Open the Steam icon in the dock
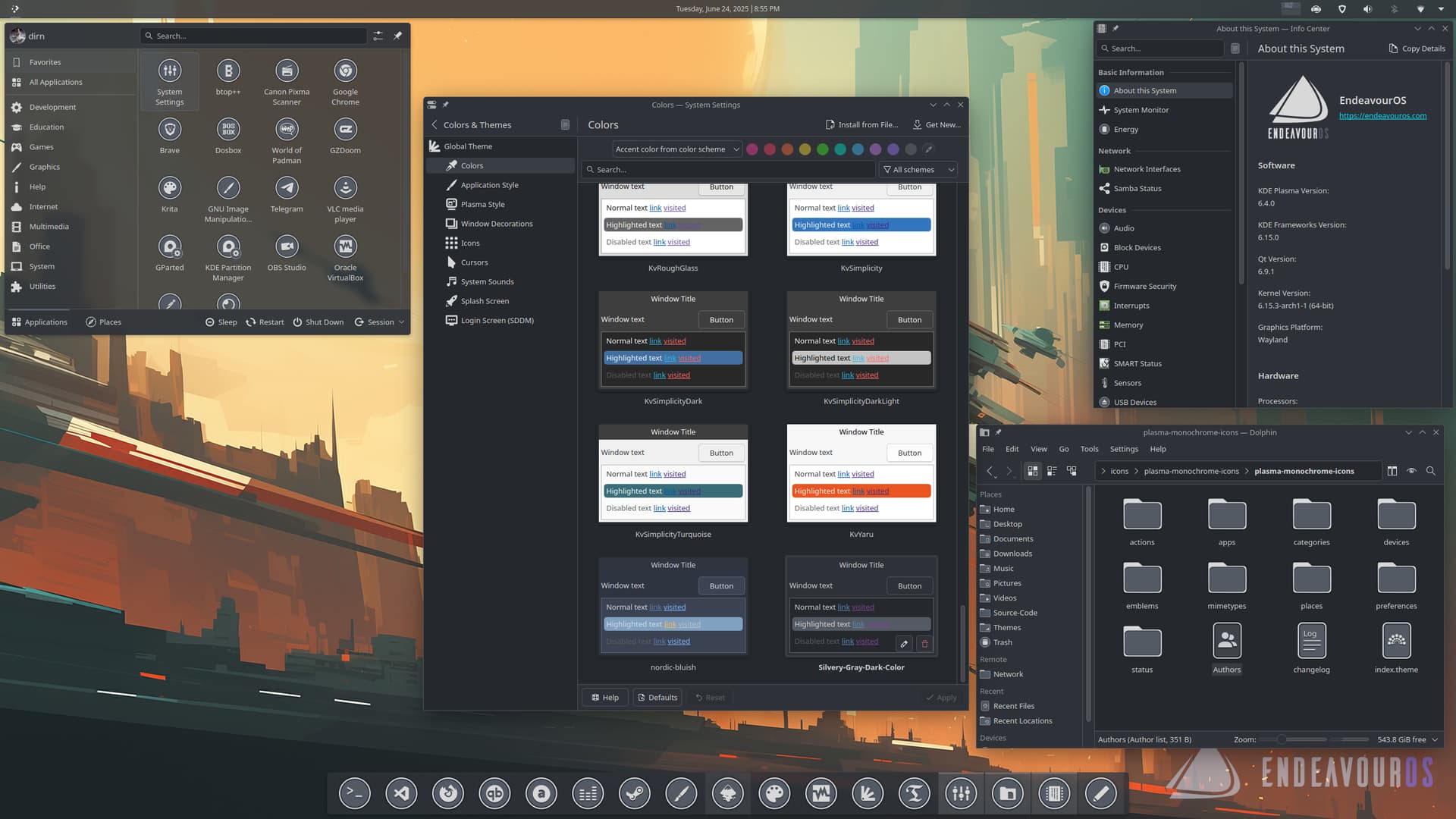This screenshot has height=819, width=1456. tap(634, 794)
